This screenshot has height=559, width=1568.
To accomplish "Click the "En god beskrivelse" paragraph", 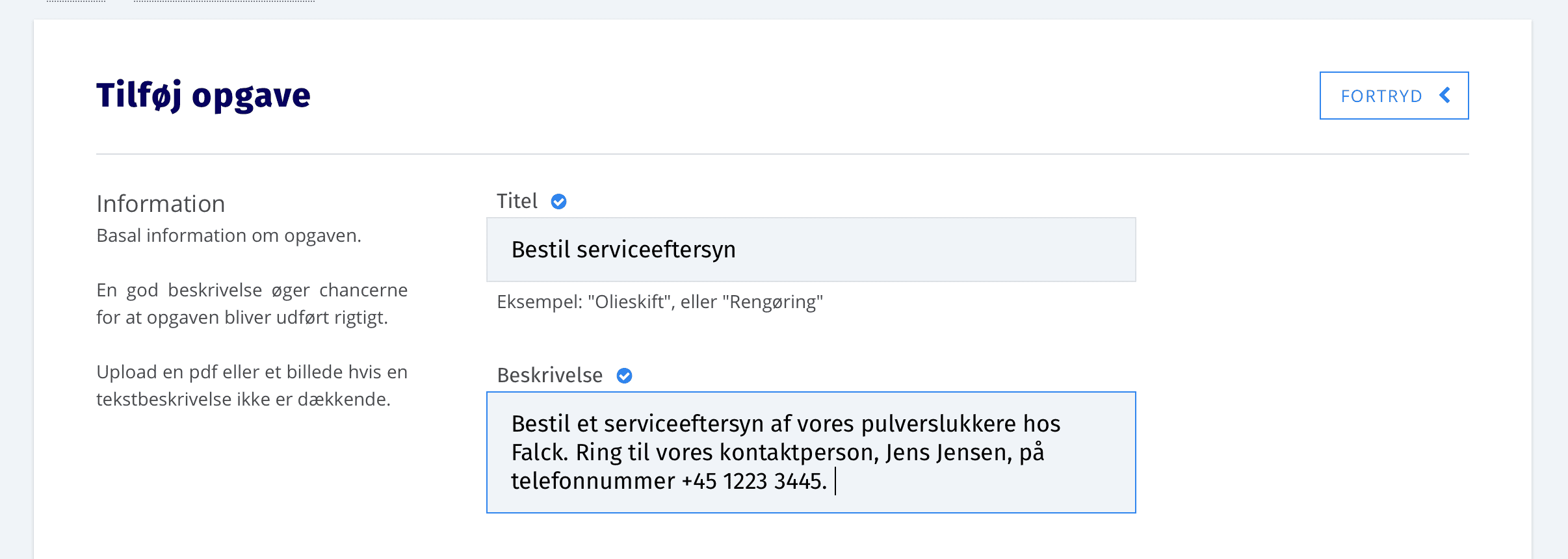I will pyautogui.click(x=252, y=304).
